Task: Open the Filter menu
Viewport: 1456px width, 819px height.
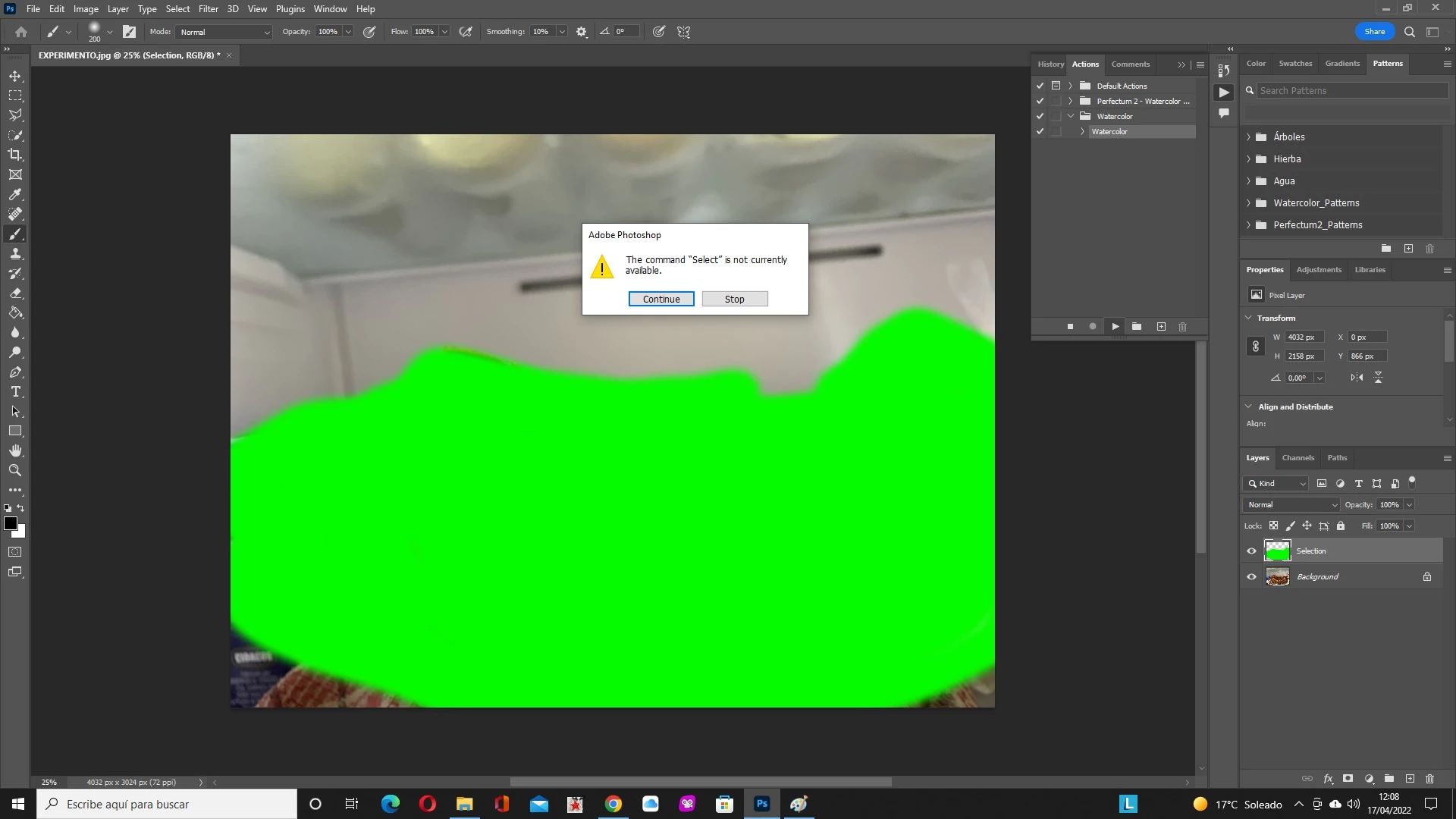Action: point(208,9)
